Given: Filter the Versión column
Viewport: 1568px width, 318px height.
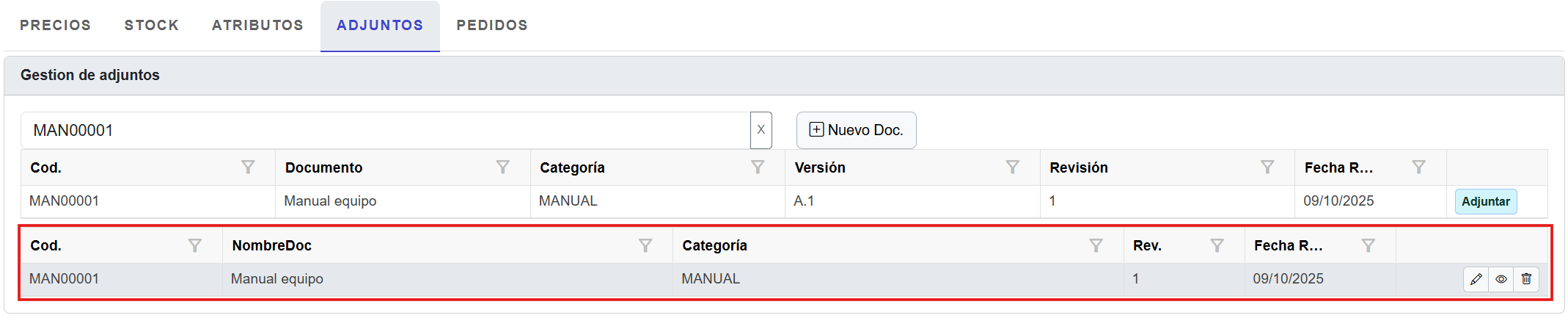Looking at the screenshot, I should [1012, 167].
